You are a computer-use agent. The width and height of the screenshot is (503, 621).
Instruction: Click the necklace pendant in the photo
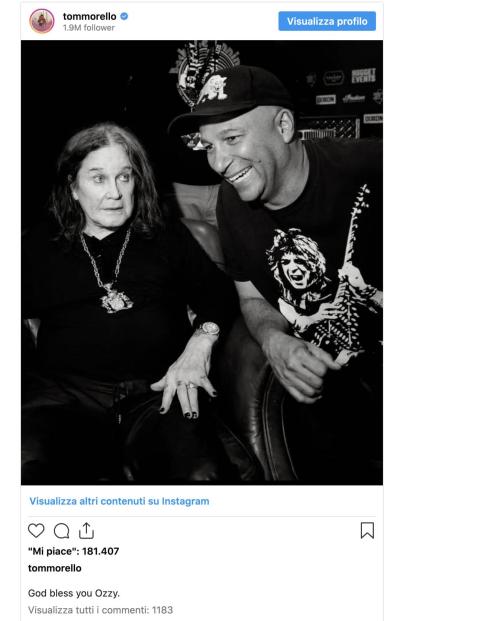[116, 300]
